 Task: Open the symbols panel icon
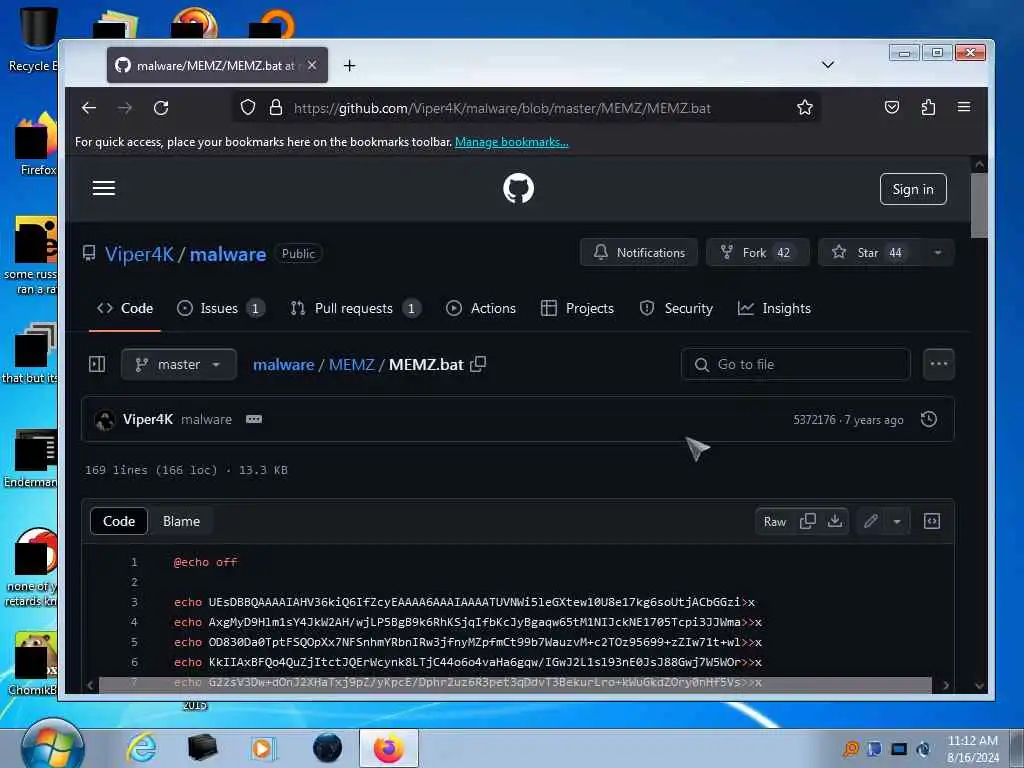pyautogui.click(x=932, y=521)
